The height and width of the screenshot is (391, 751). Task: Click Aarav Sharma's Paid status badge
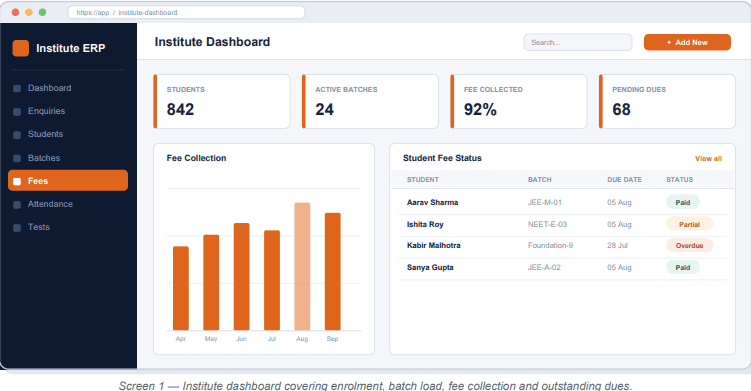pyautogui.click(x=683, y=202)
